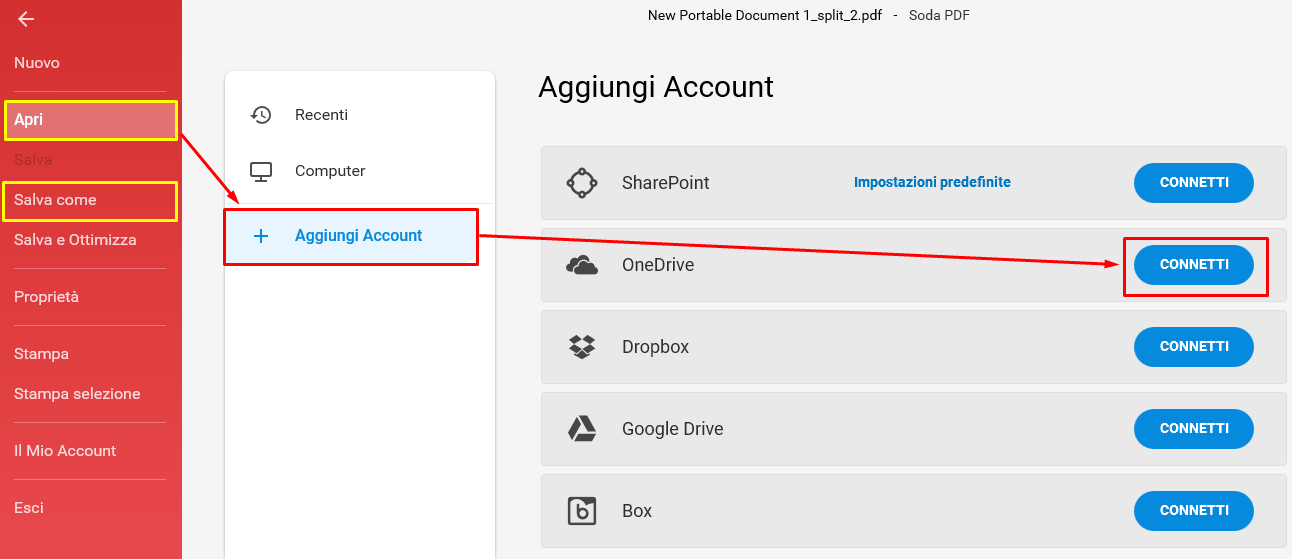
Task: Click the back arrow icon
Action: (26, 19)
